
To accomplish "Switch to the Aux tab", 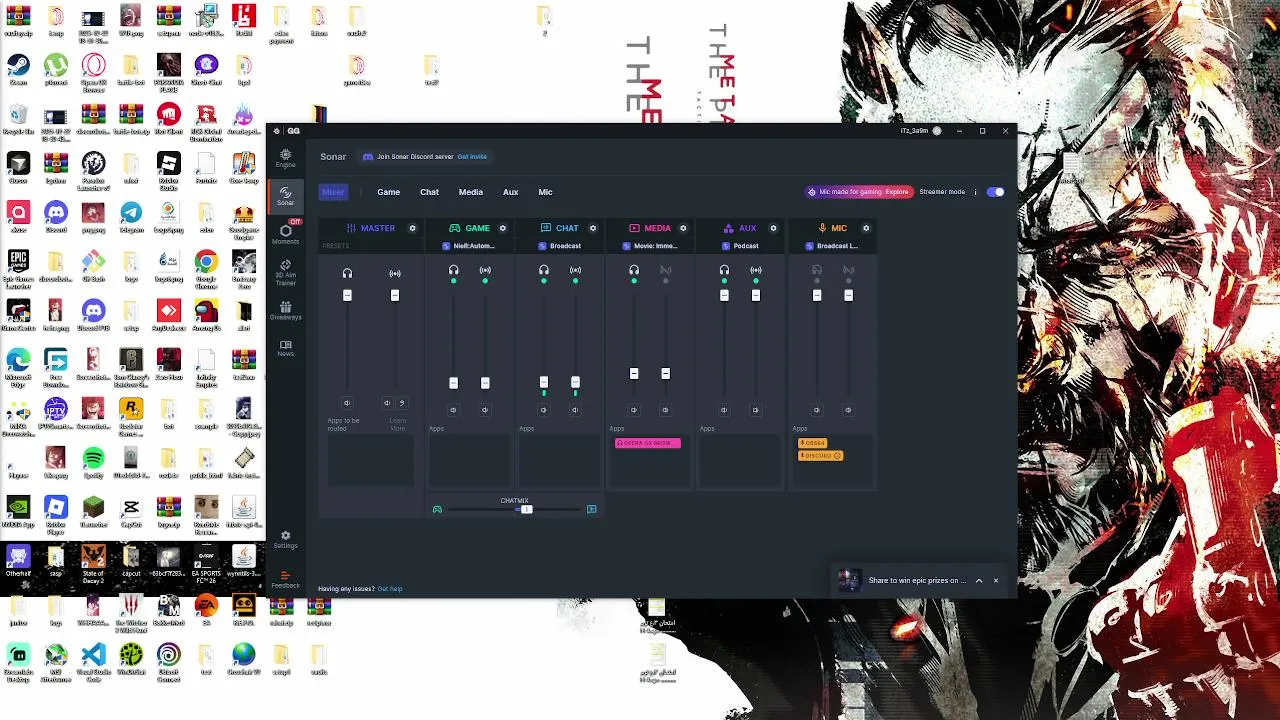I will pyautogui.click(x=510, y=192).
